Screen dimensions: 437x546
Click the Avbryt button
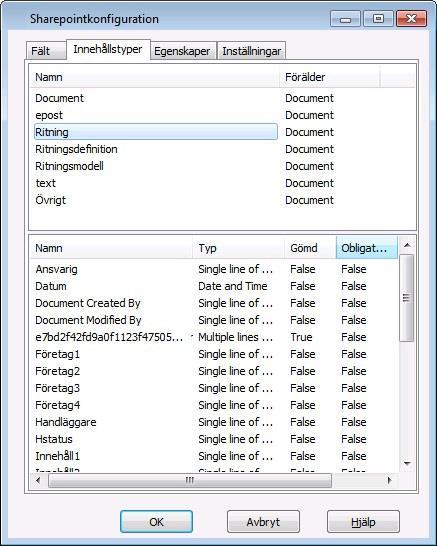[263, 522]
